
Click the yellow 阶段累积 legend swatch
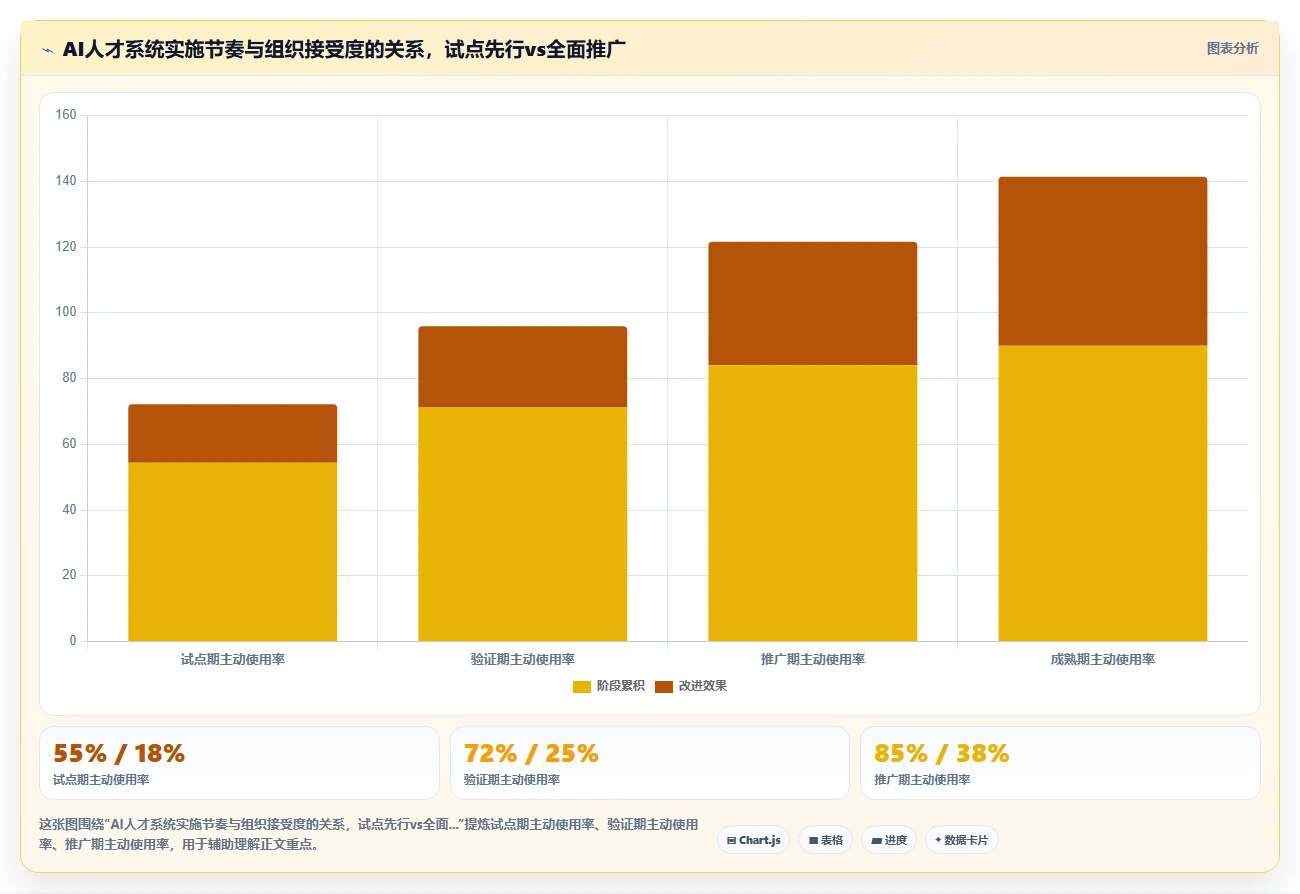point(582,686)
